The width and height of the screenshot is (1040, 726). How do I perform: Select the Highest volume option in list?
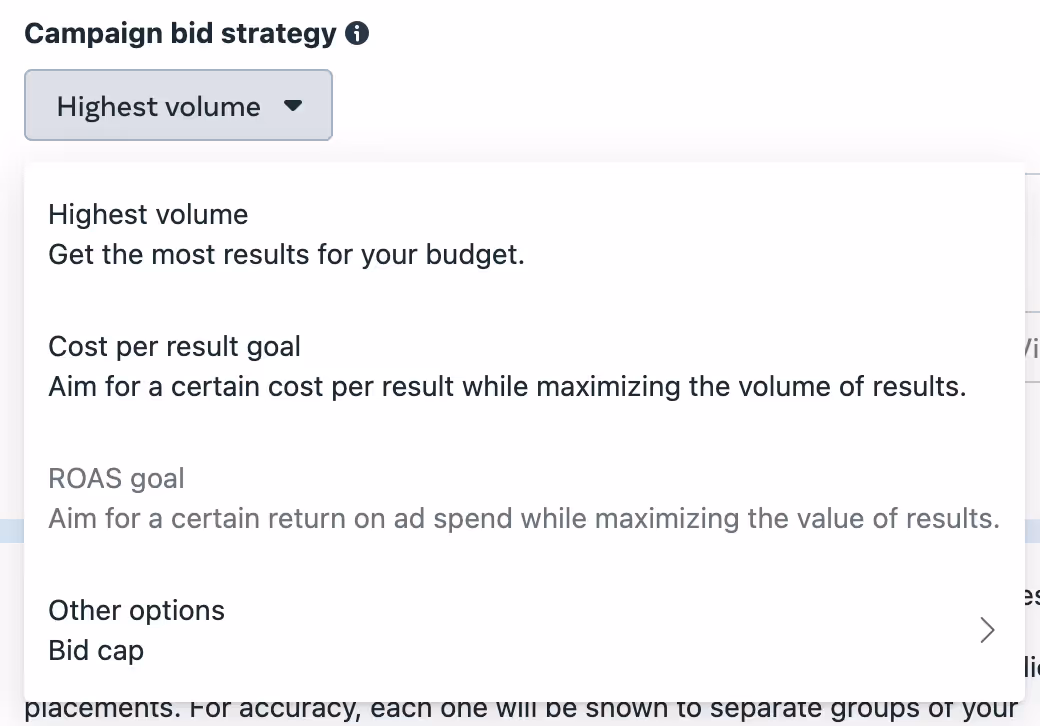[524, 235]
